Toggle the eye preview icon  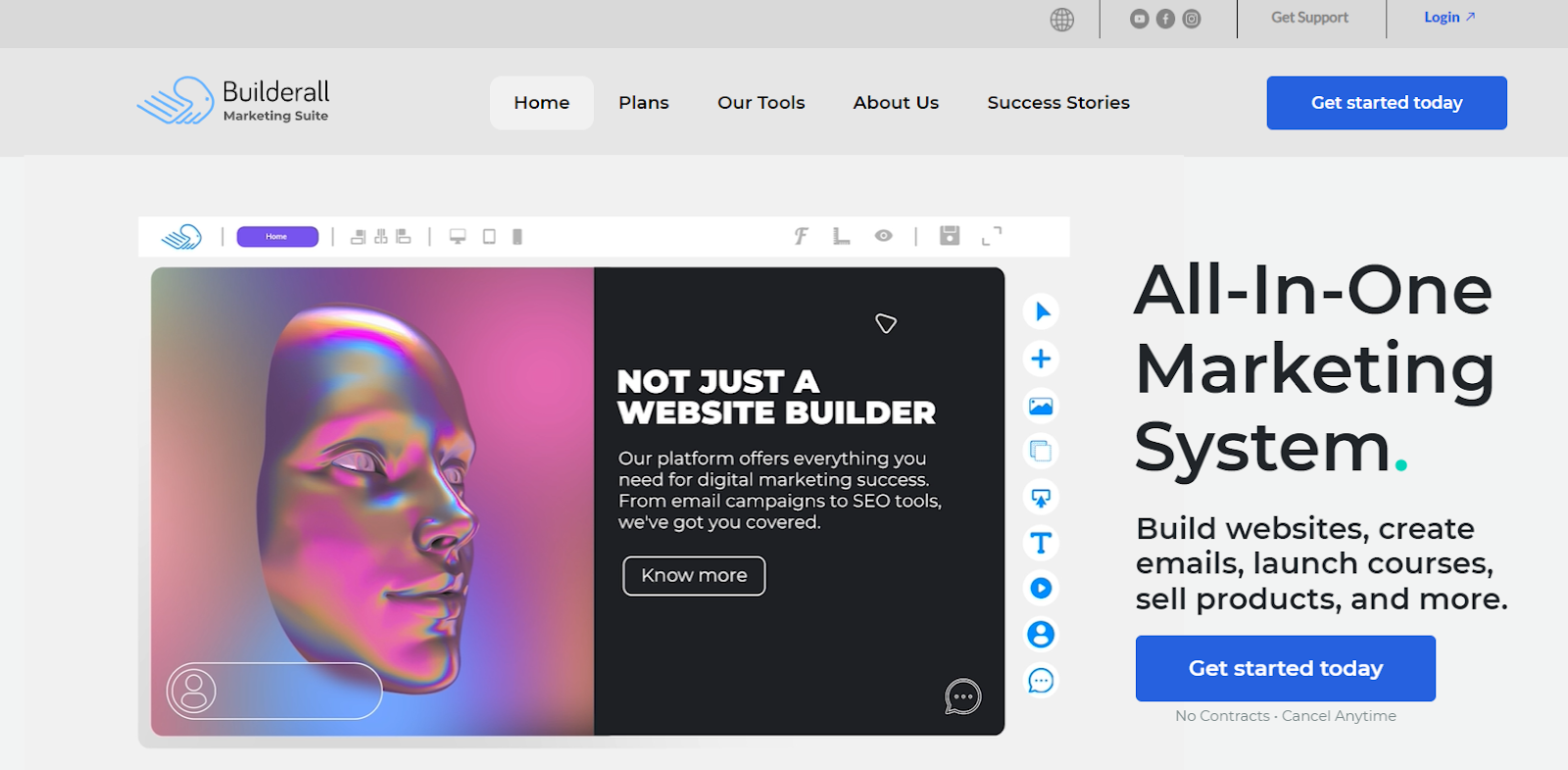[x=884, y=236]
